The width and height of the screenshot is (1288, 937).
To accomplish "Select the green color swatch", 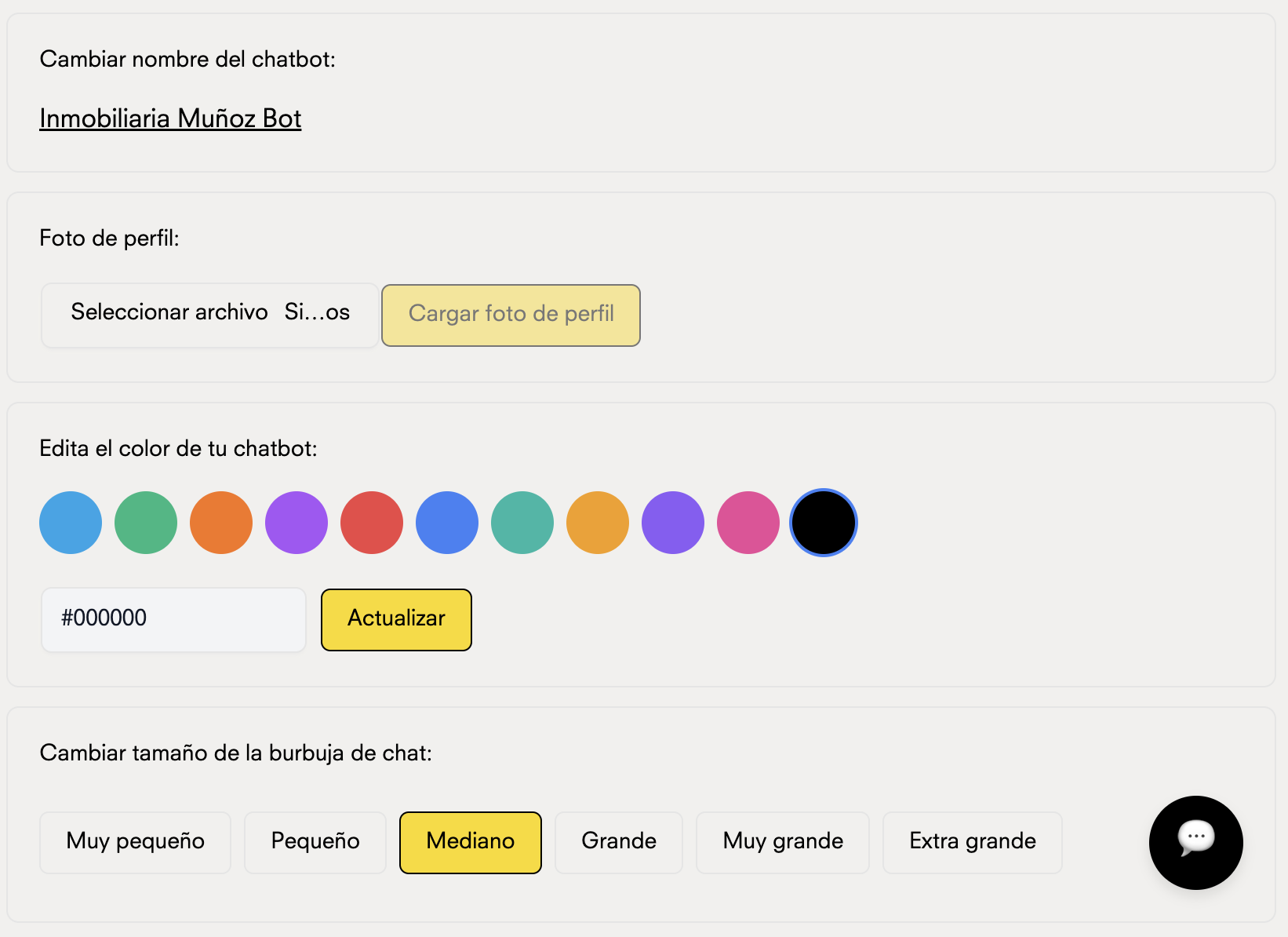I will pyautogui.click(x=145, y=522).
